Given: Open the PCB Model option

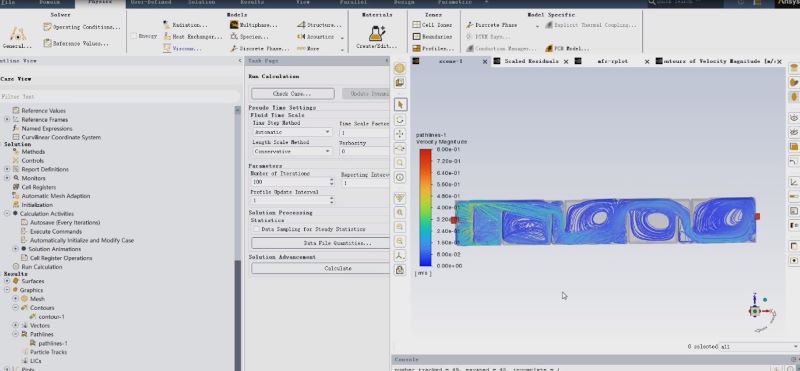Looking at the screenshot, I should pos(567,48).
